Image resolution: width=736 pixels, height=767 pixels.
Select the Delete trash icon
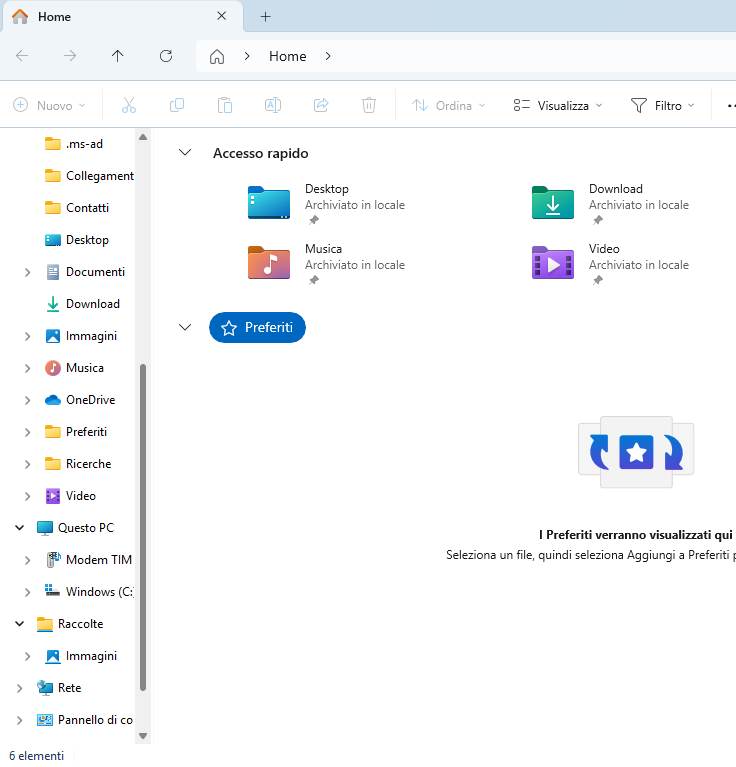[x=369, y=105]
